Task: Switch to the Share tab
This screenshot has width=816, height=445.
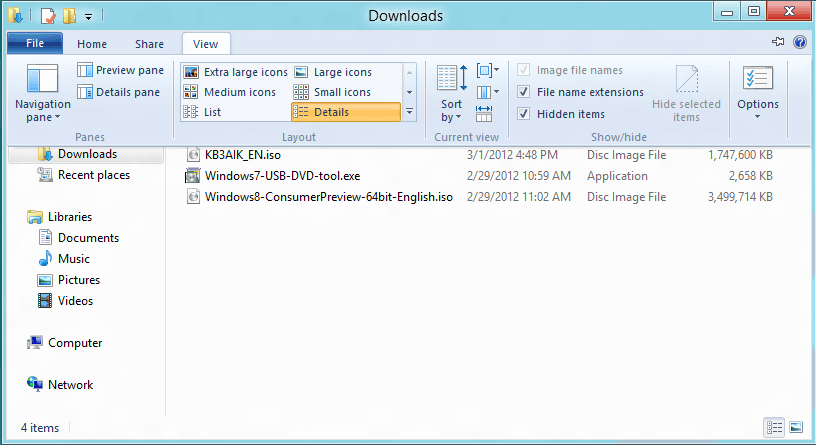Action: tap(149, 44)
